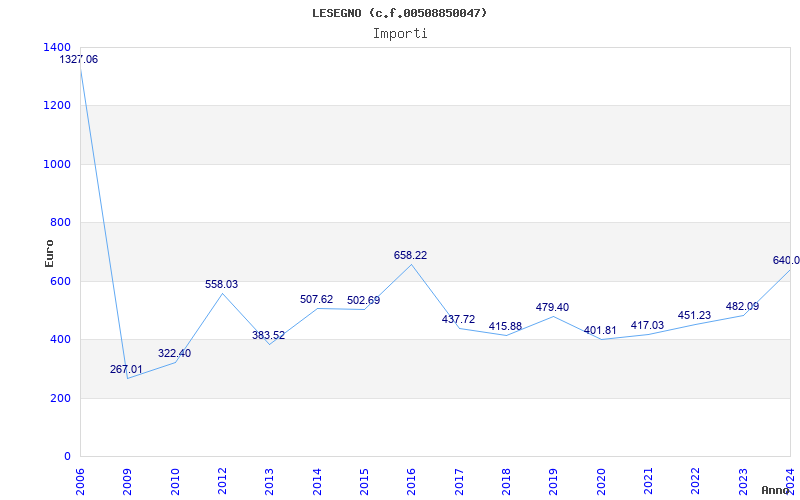The height and width of the screenshot is (500, 800).
Task: Click the 640.0 data label for 2024
Action: pos(786,260)
